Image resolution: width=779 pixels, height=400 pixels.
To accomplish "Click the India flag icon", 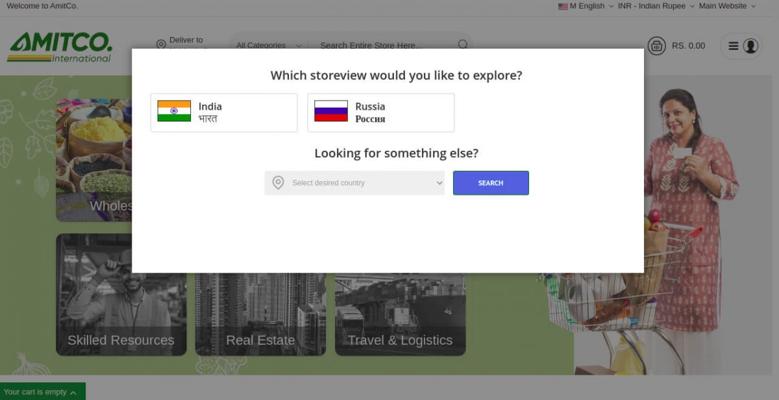I will point(174,111).
